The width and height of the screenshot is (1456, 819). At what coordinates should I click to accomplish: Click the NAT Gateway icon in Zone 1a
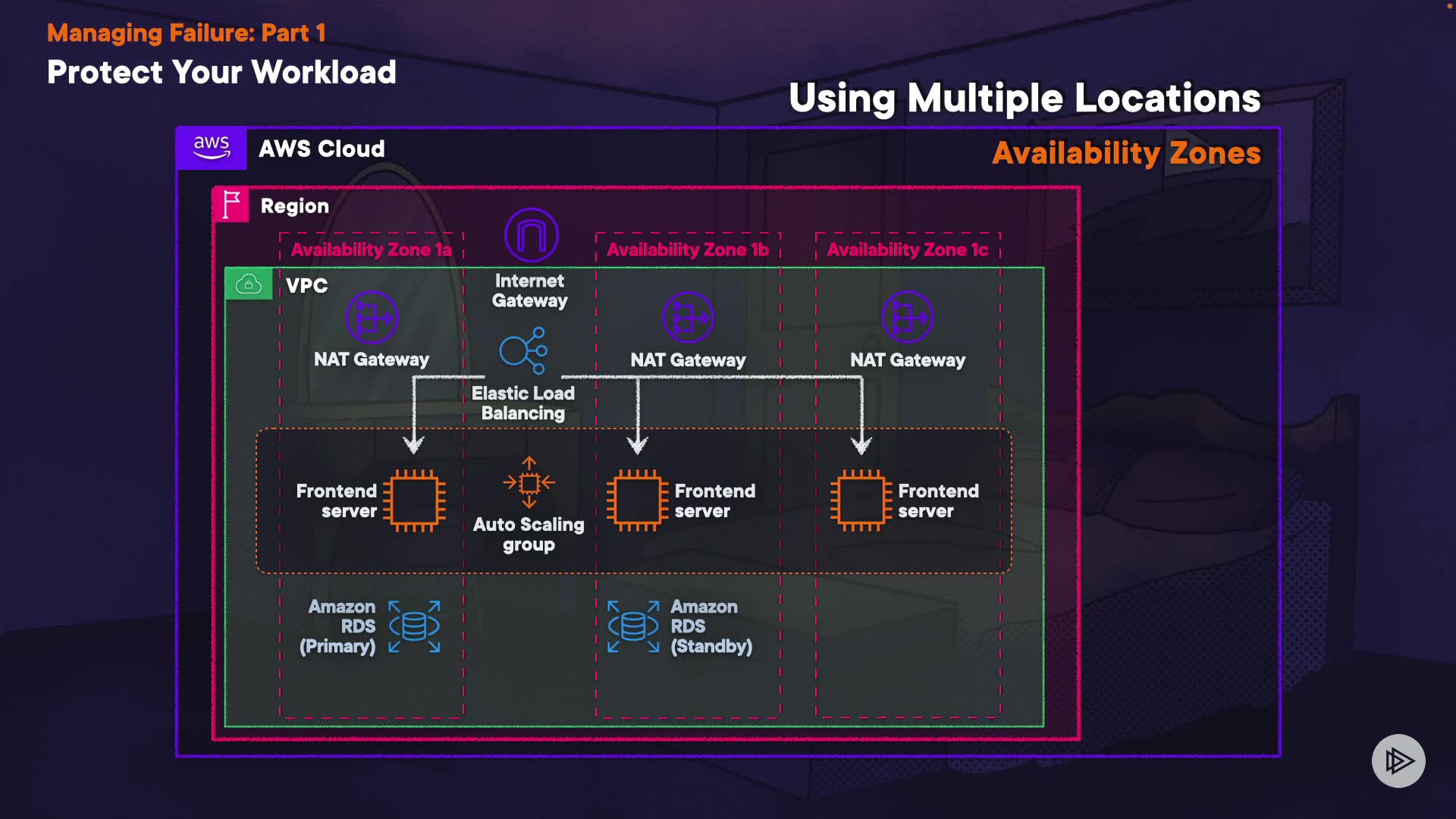click(372, 317)
